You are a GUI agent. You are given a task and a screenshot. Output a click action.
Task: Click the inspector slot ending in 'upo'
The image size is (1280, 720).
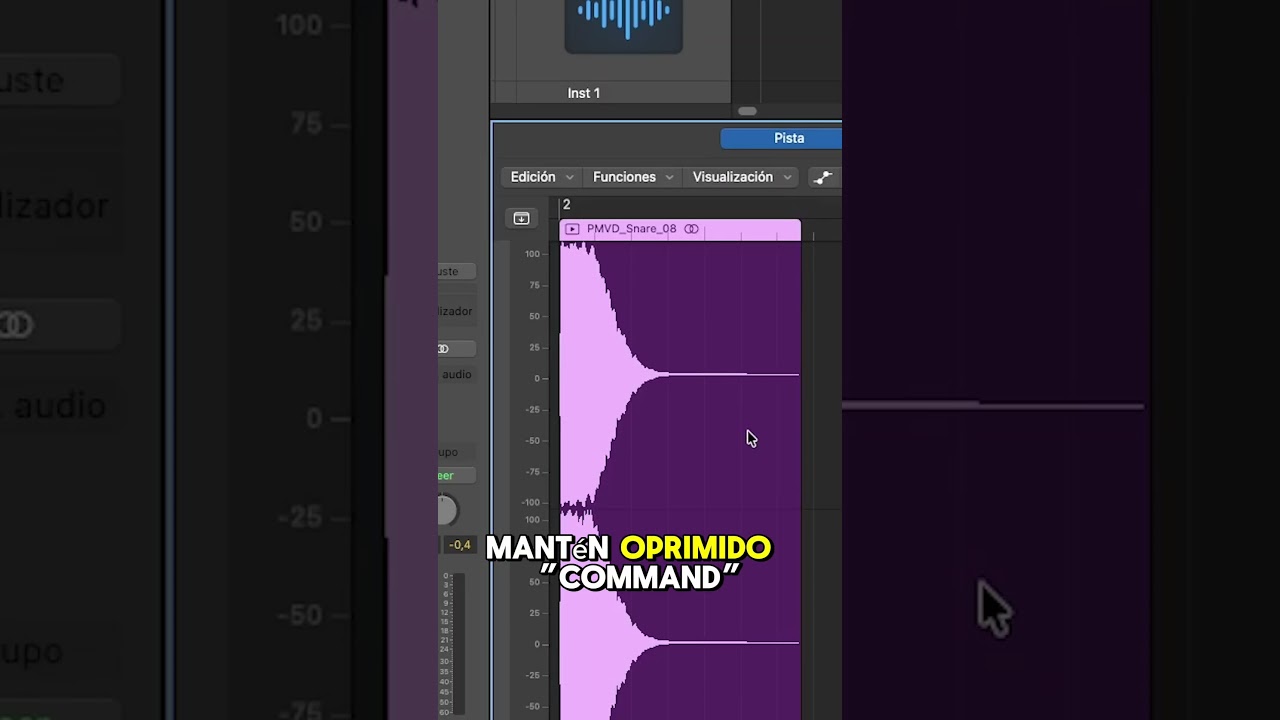click(x=457, y=452)
